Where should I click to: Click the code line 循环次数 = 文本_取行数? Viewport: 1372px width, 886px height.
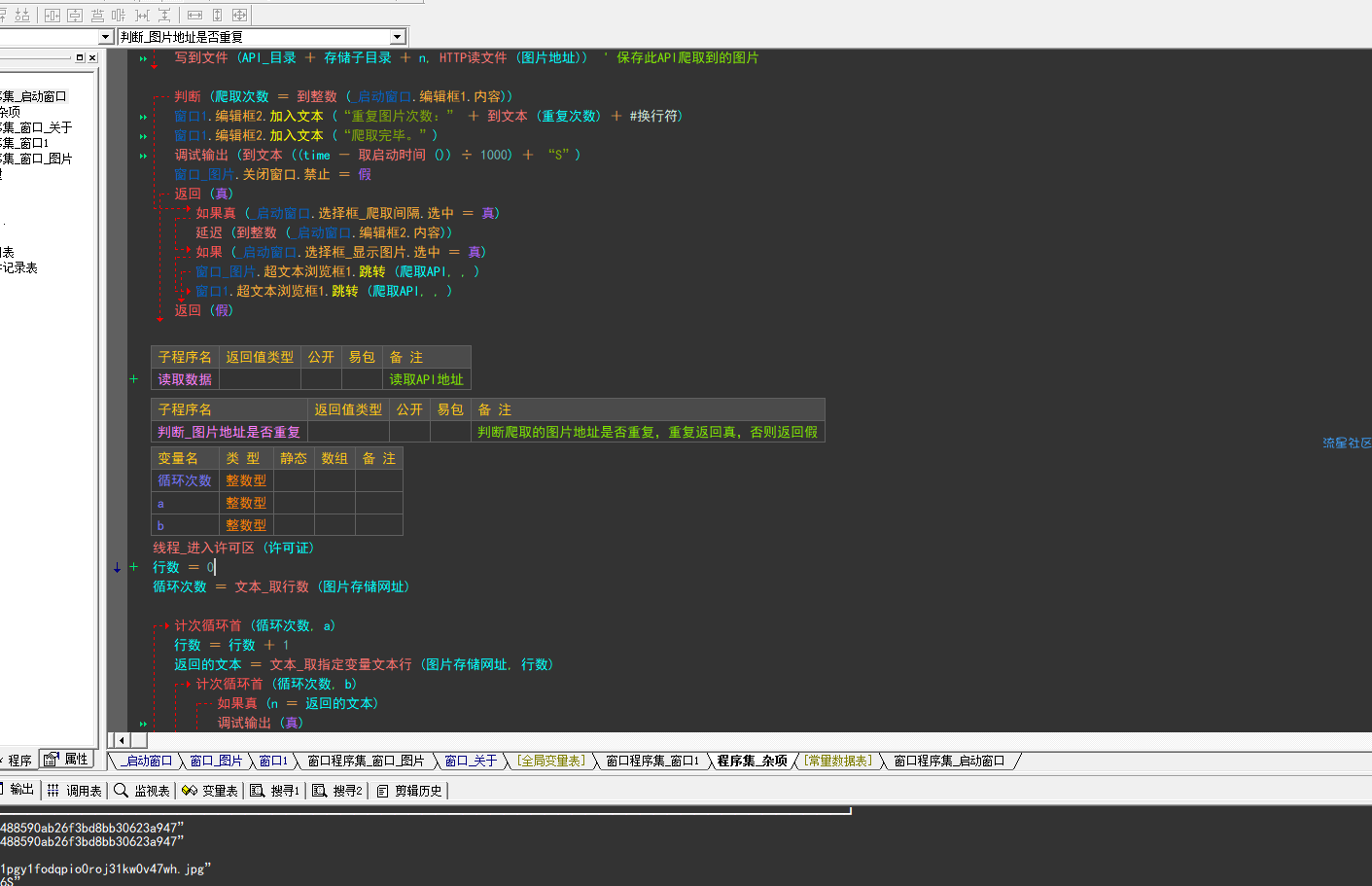[281, 586]
